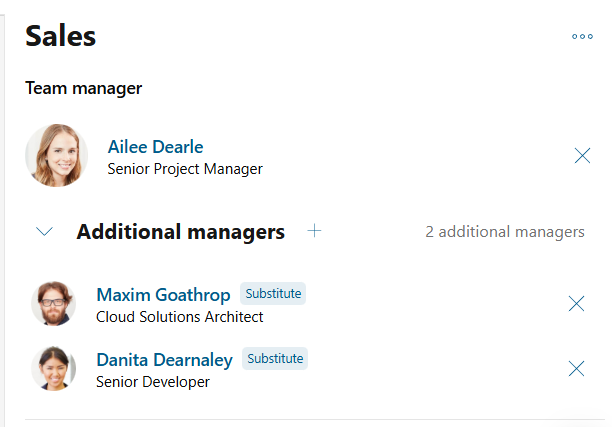
Task: Click the "Senior Project Manager" job title
Action: 185,169
